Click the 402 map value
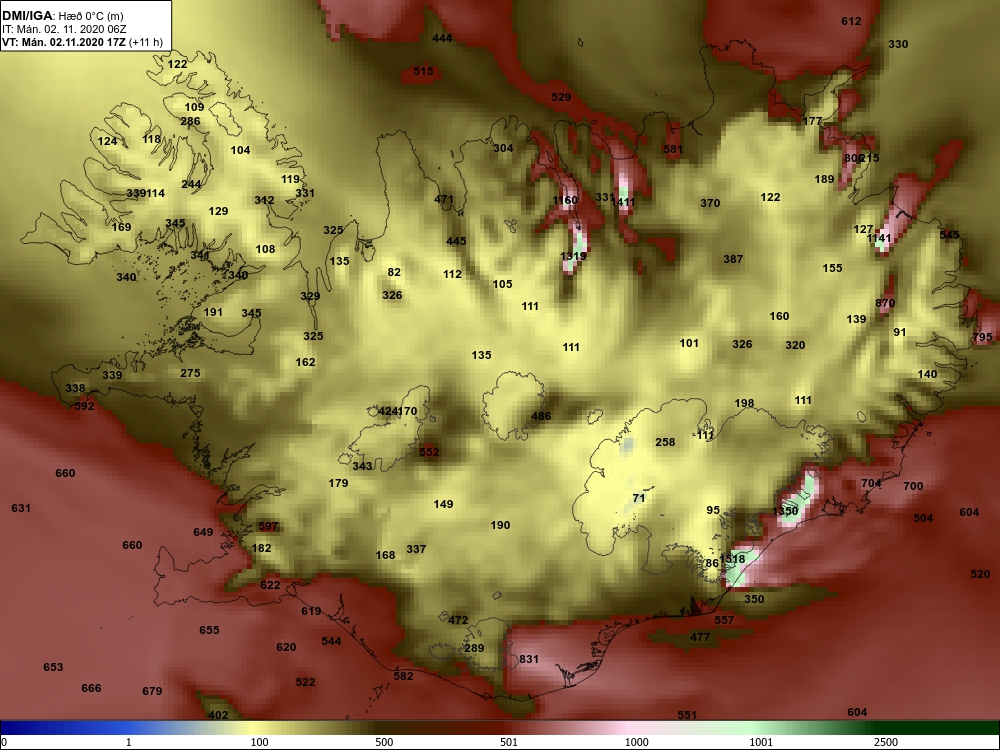The height and width of the screenshot is (750, 1000). (x=218, y=716)
